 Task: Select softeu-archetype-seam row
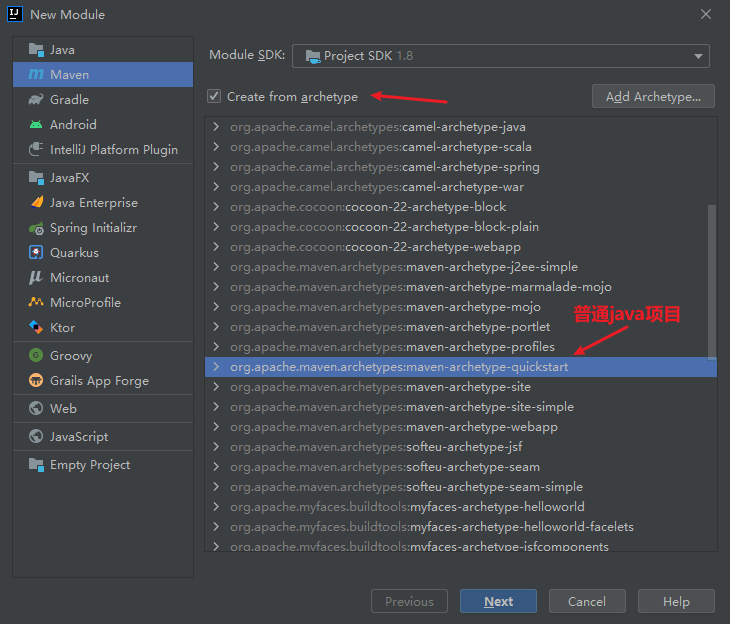460,467
